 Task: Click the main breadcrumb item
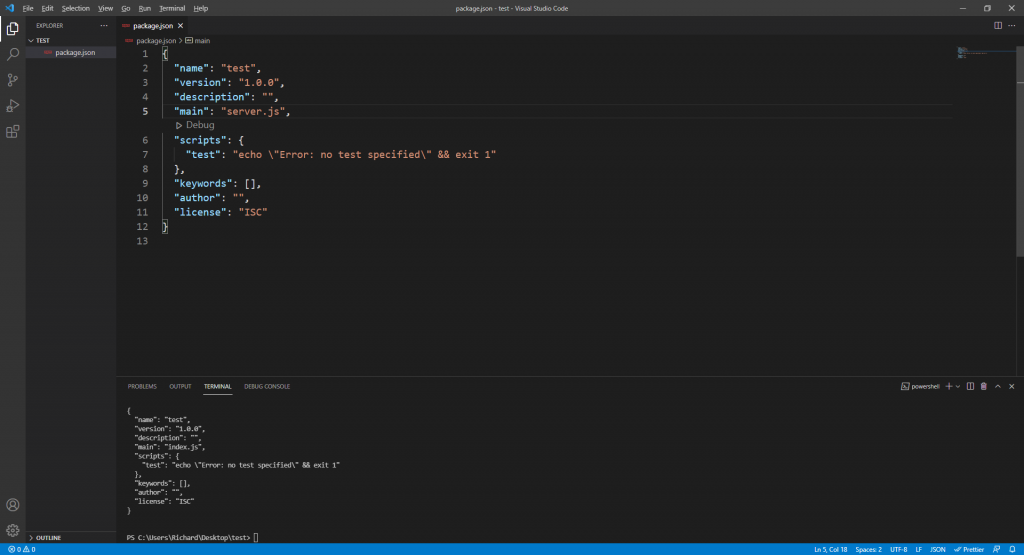[x=202, y=40]
